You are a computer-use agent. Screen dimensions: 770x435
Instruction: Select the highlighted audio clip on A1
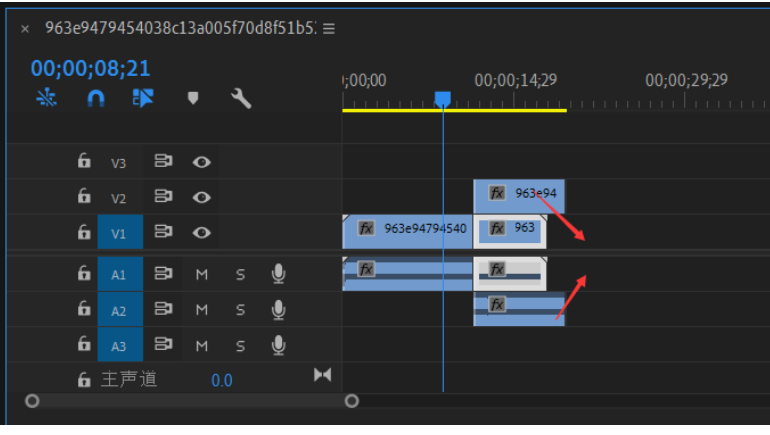(510, 273)
